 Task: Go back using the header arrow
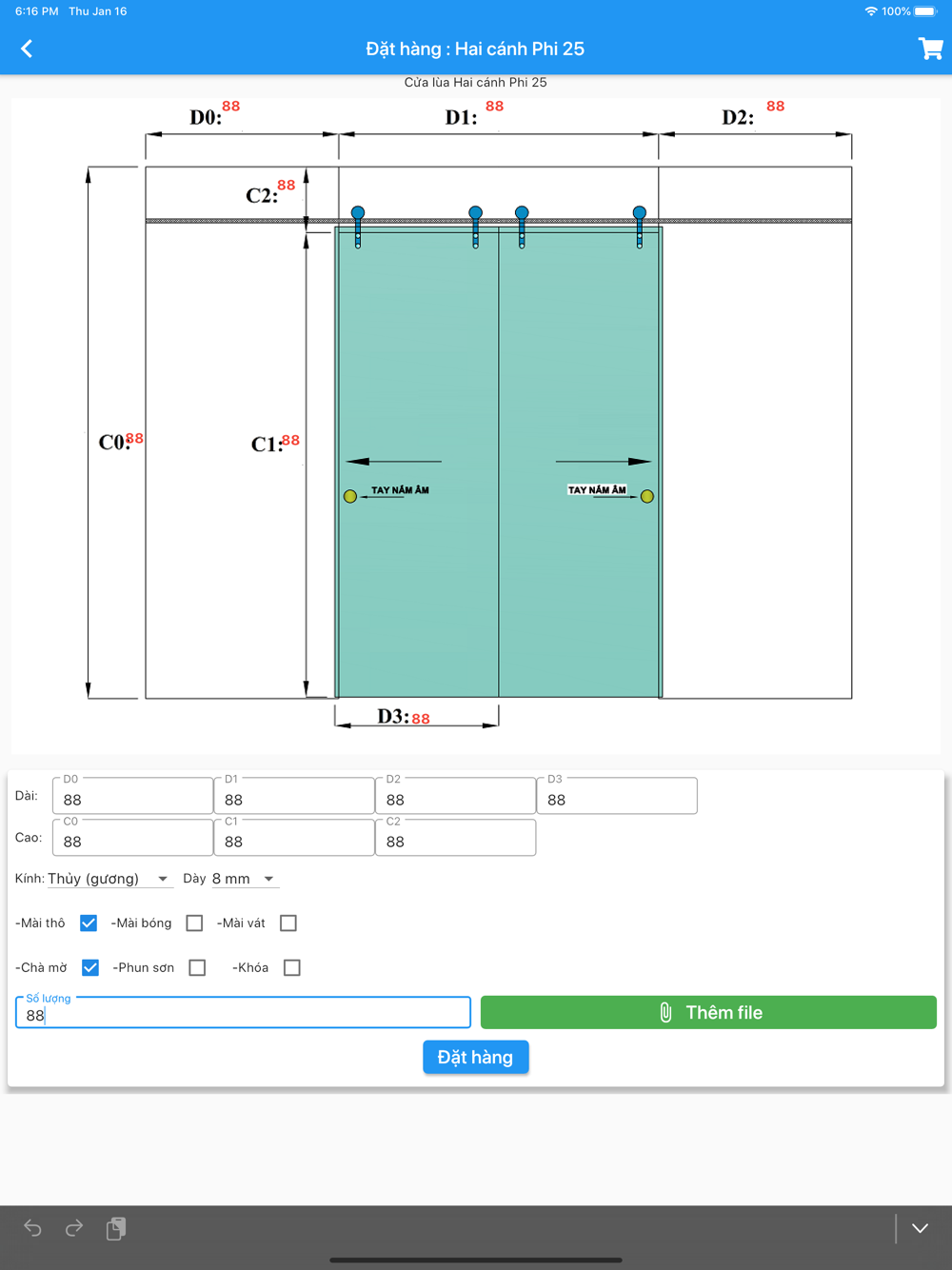(27, 49)
